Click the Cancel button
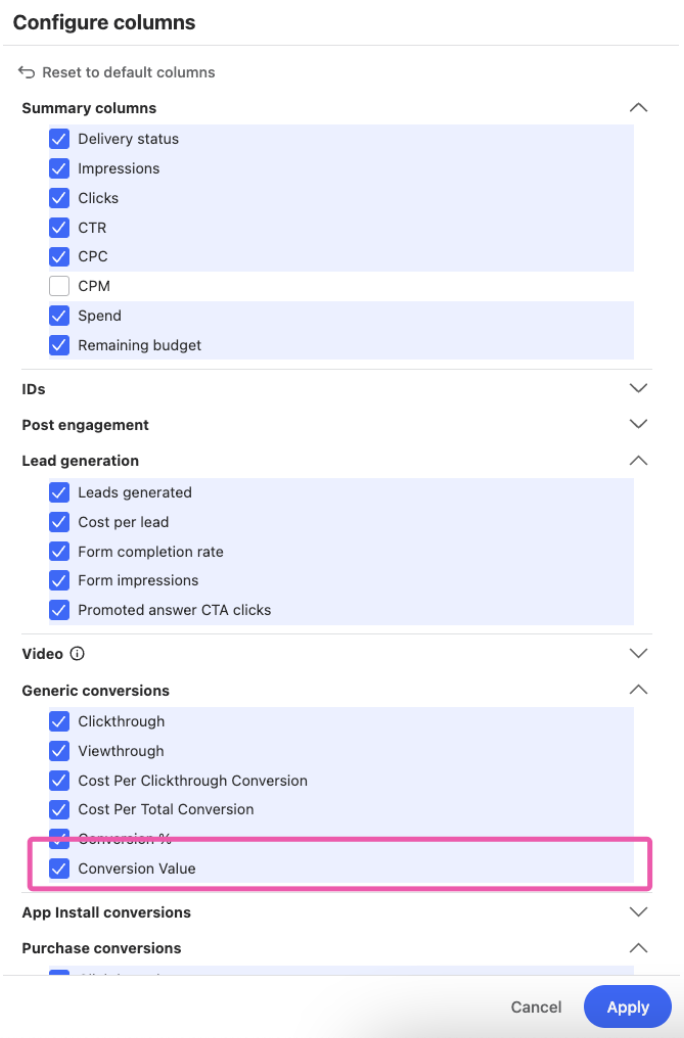 point(536,1007)
